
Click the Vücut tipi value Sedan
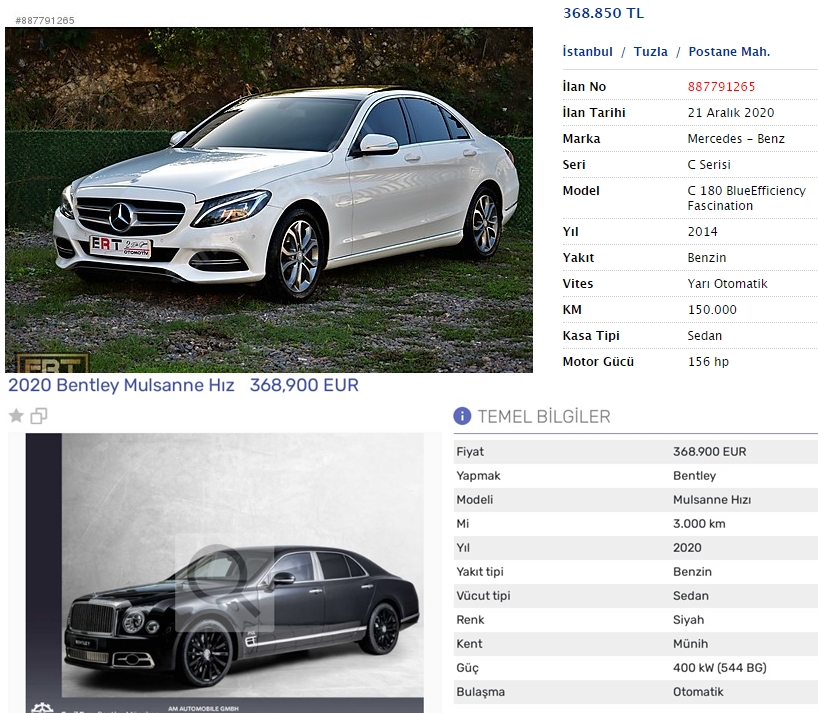pyautogui.click(x=690, y=596)
